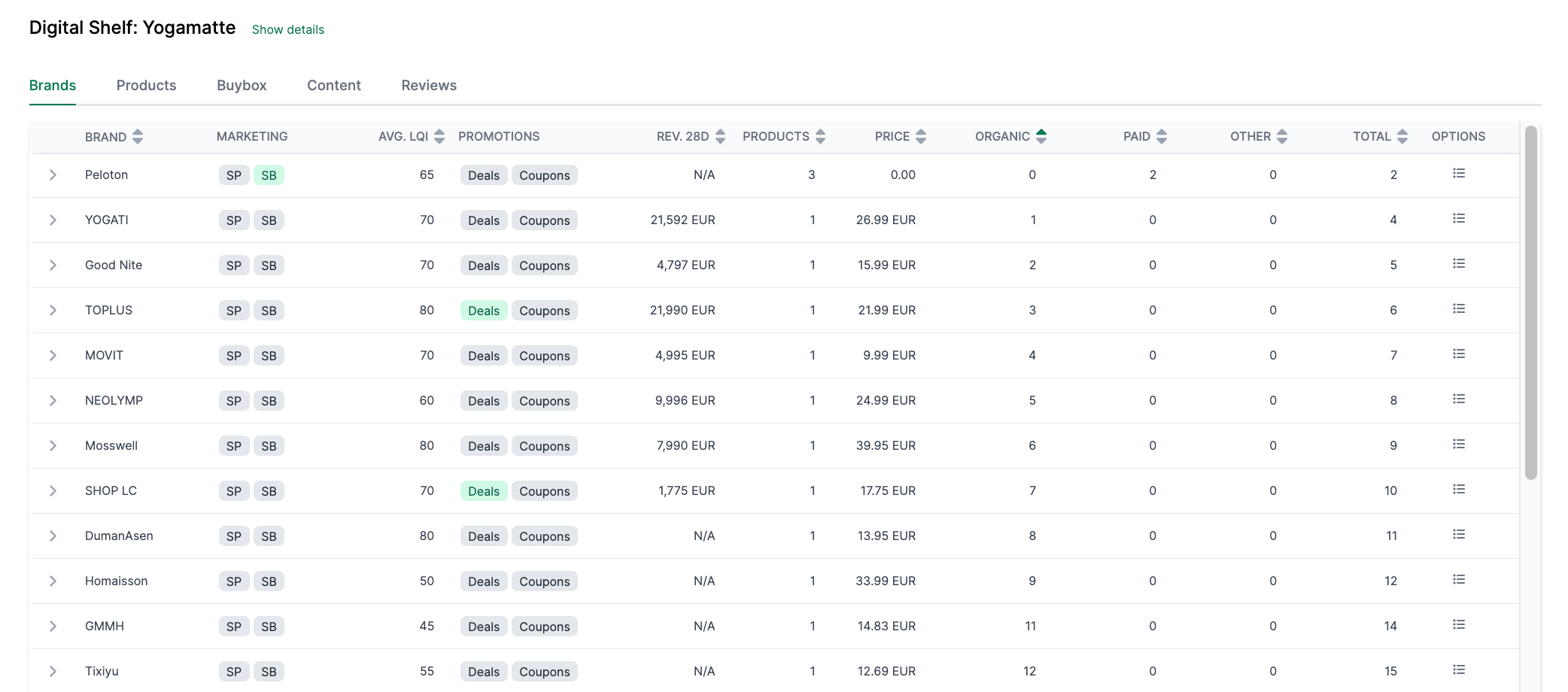Expand the NEOLYMP brand row
The height and width of the screenshot is (692, 1568).
53,400
